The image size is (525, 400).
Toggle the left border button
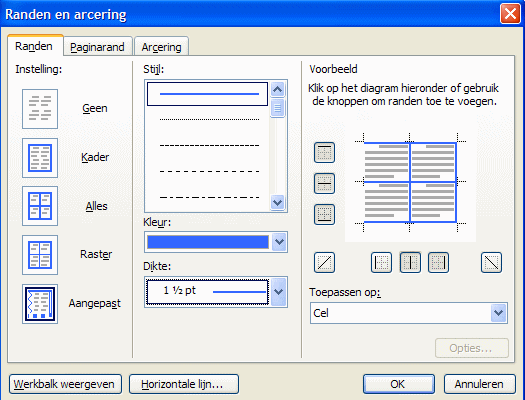tap(381, 262)
